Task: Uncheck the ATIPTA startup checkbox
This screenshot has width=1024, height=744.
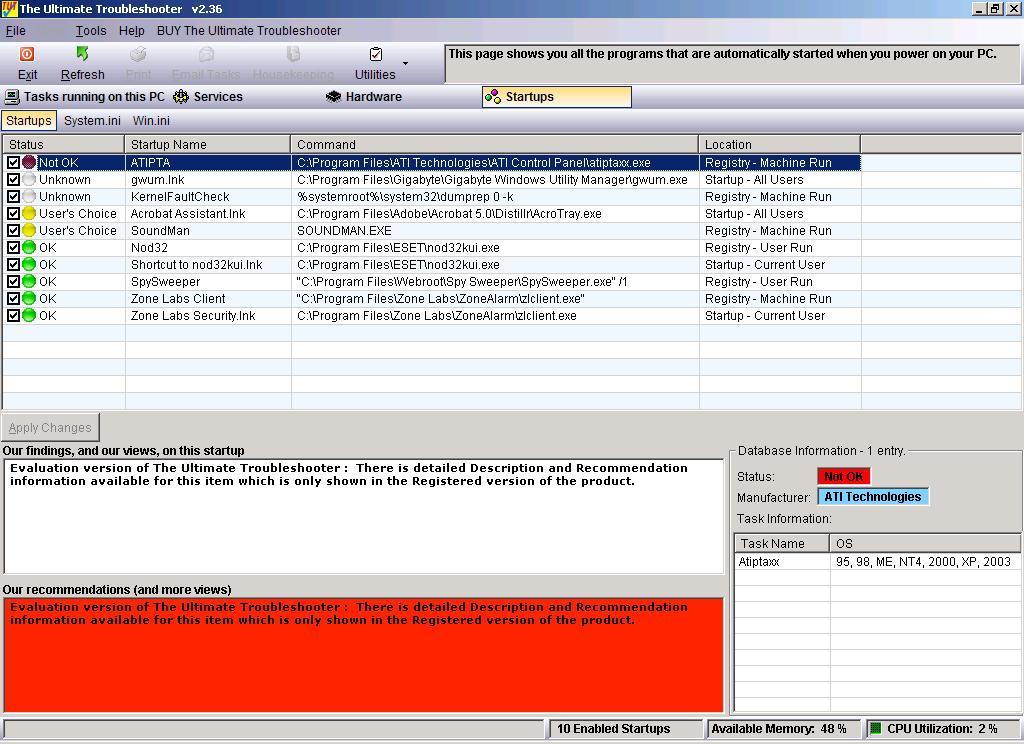Action: [13, 162]
